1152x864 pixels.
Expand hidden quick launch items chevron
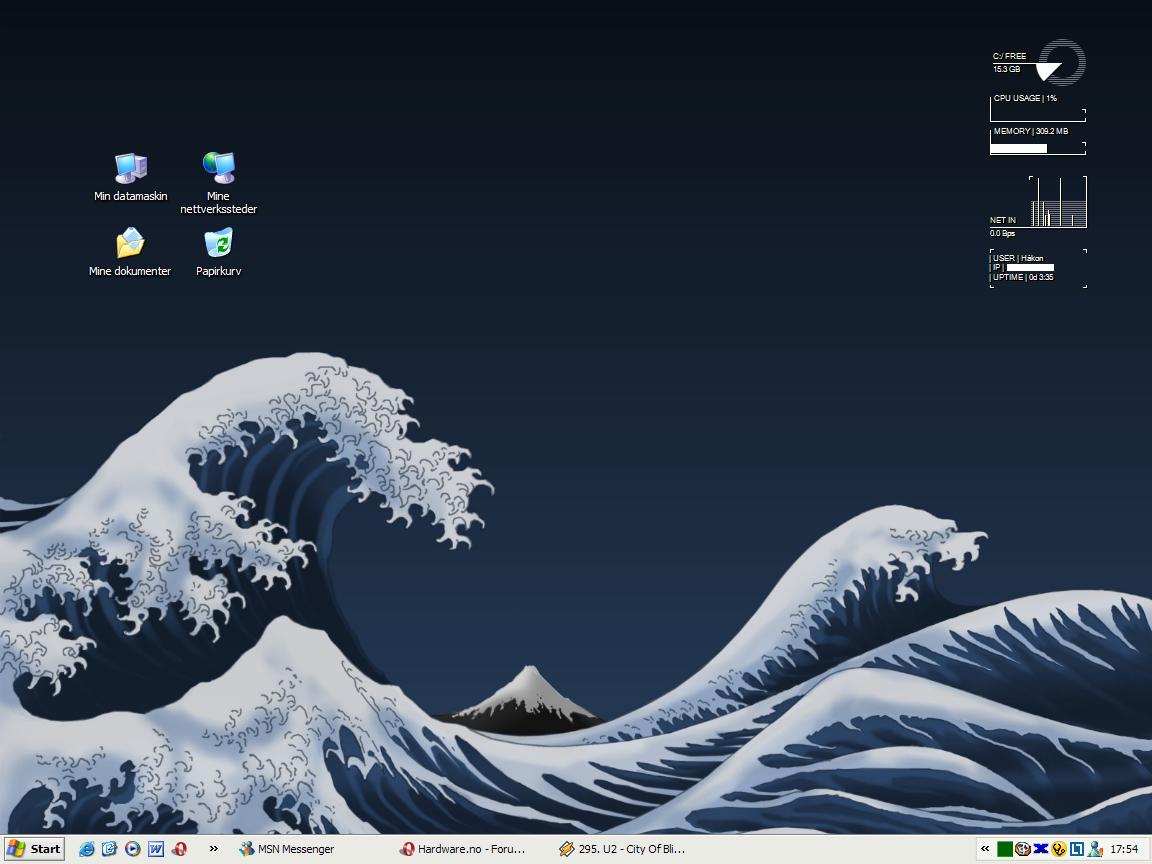click(214, 849)
